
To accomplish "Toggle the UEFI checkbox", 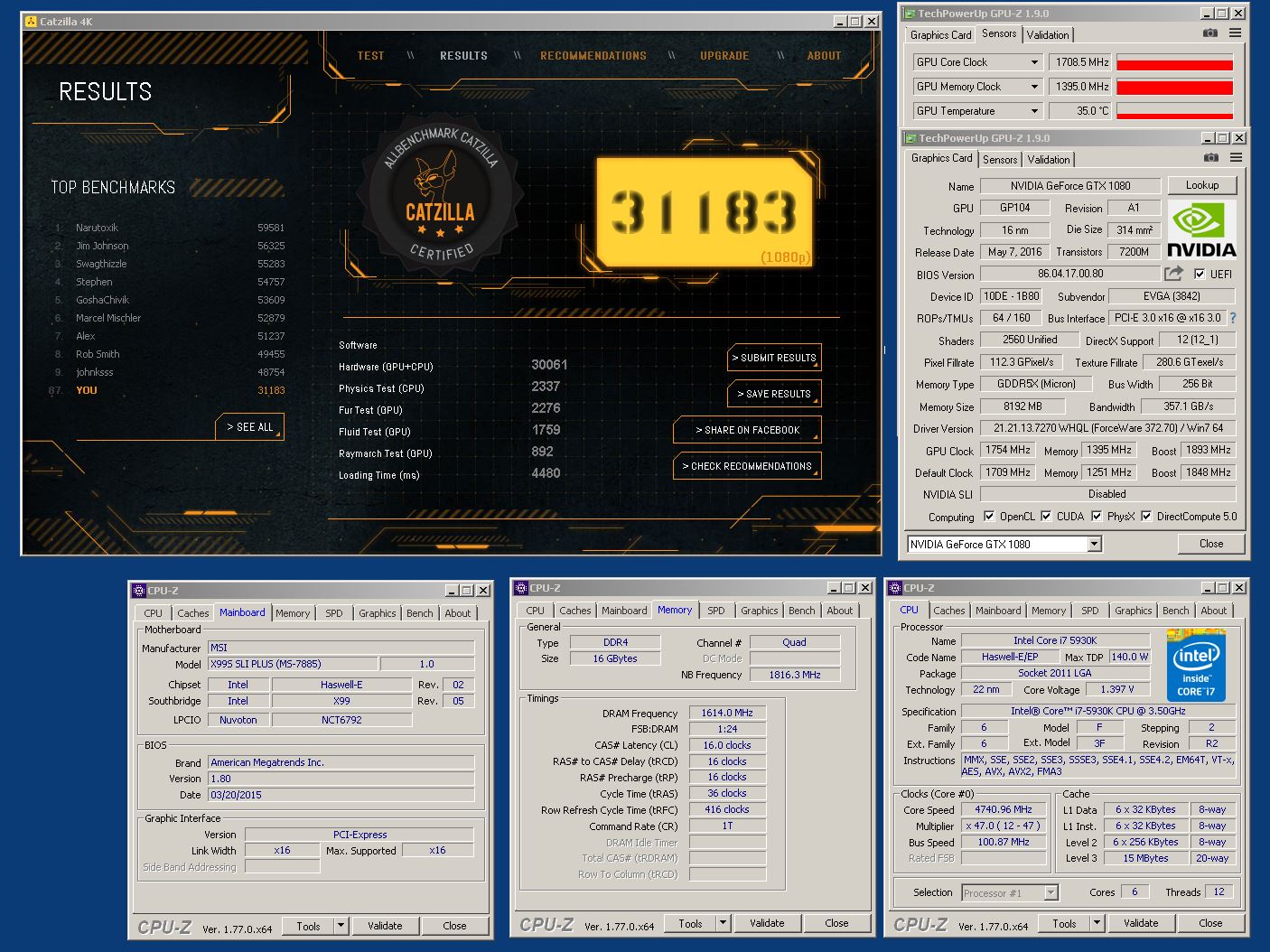I will 1200,274.
